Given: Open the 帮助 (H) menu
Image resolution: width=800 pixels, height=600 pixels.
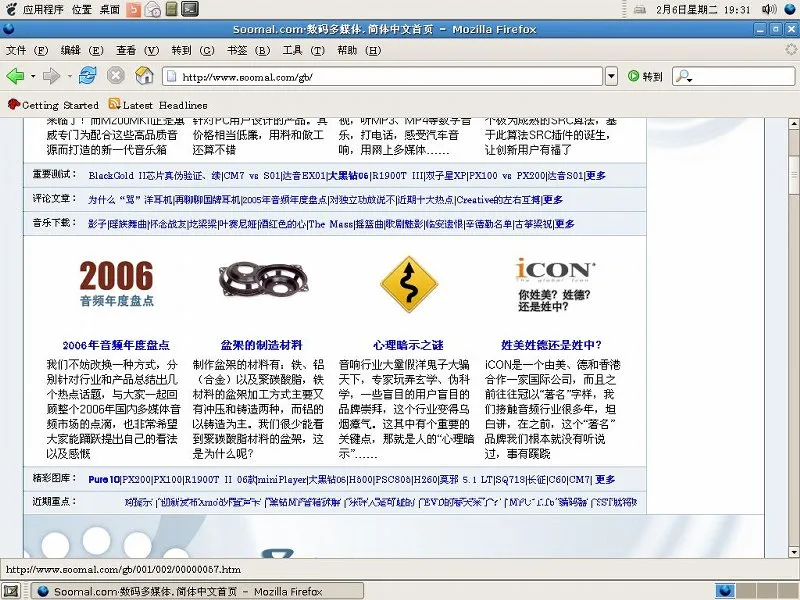Looking at the screenshot, I should [359, 50].
